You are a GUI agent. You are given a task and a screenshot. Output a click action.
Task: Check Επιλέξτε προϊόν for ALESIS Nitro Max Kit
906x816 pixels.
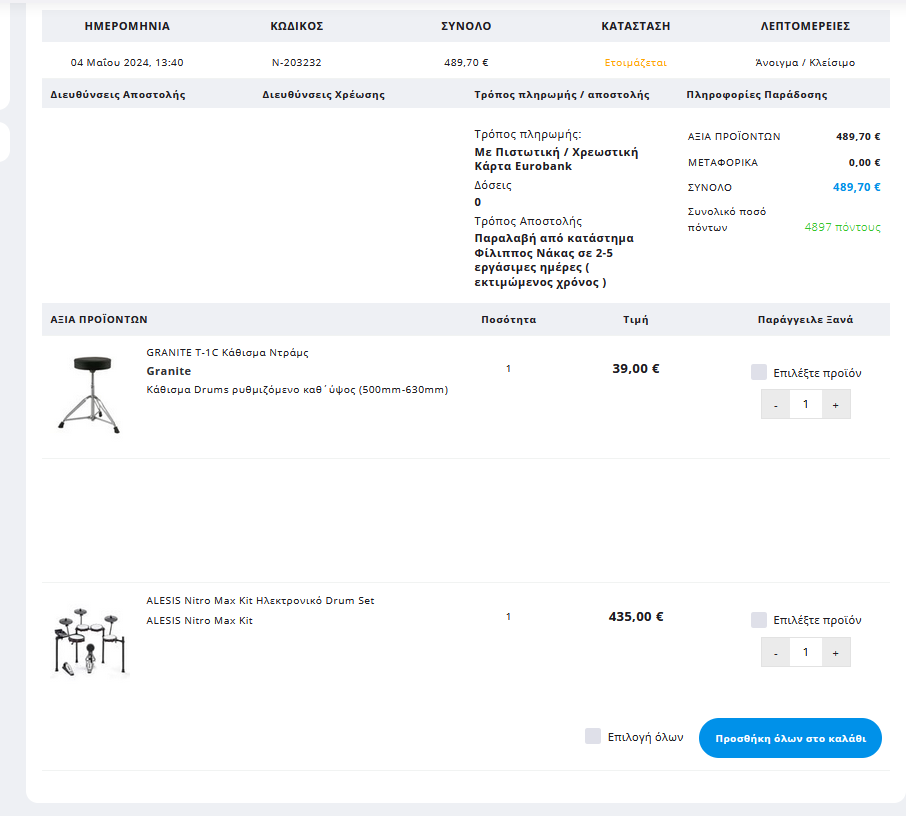click(759, 620)
